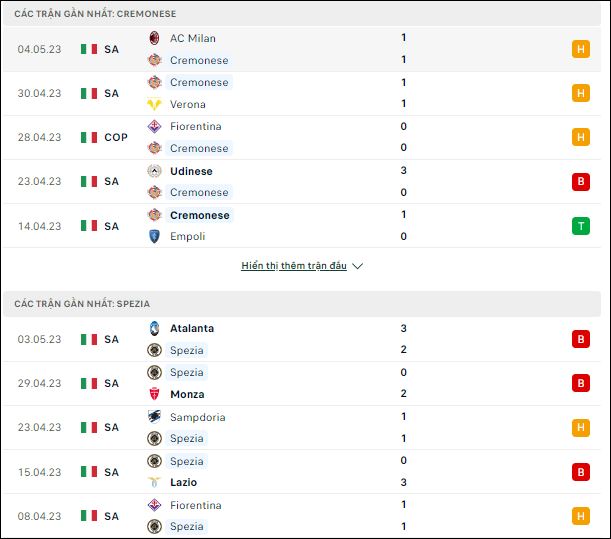The height and width of the screenshot is (539, 611).
Task: Click H draw badge for AC Milan match
Action: click(x=581, y=49)
